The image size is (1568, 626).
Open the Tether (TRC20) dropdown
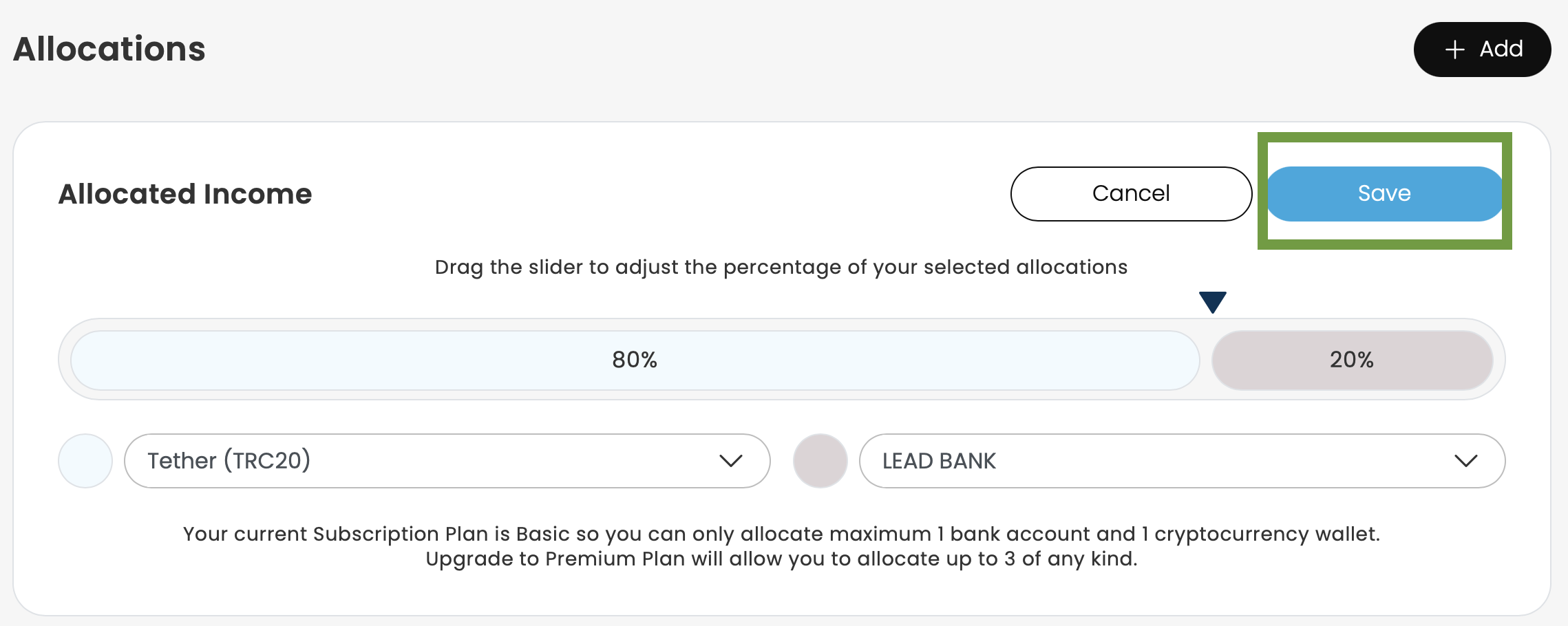tap(446, 461)
